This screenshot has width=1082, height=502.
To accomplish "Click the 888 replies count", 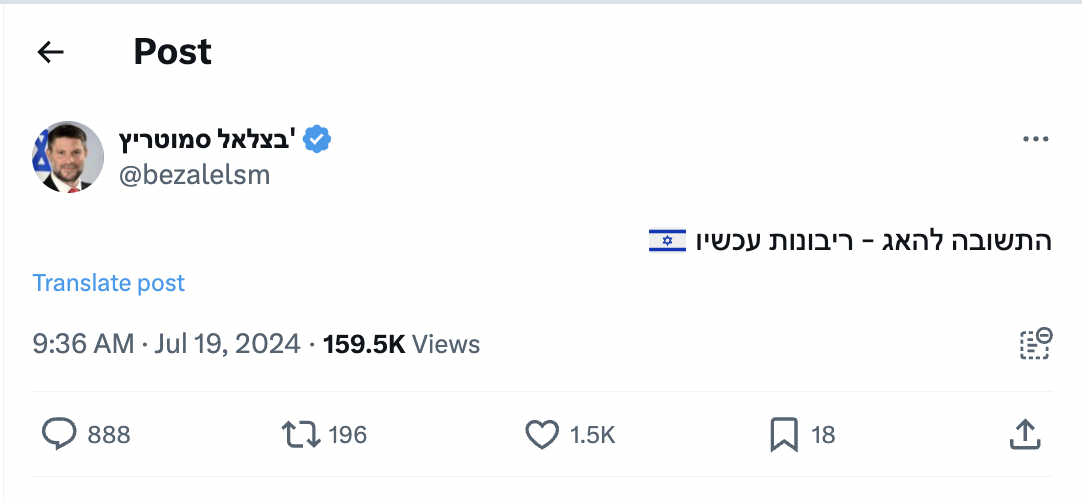I will (x=109, y=435).
